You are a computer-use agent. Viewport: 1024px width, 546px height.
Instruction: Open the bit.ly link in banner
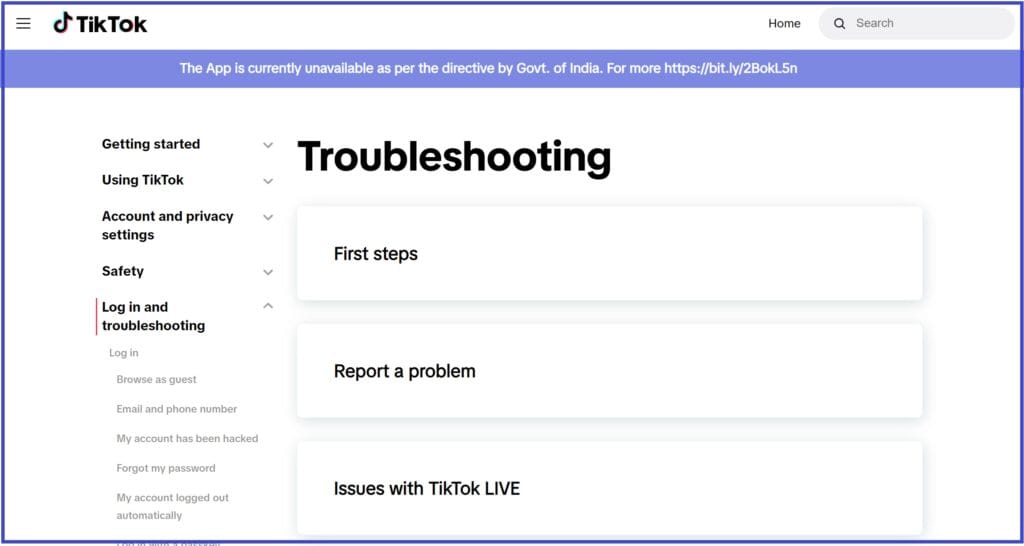pos(731,68)
